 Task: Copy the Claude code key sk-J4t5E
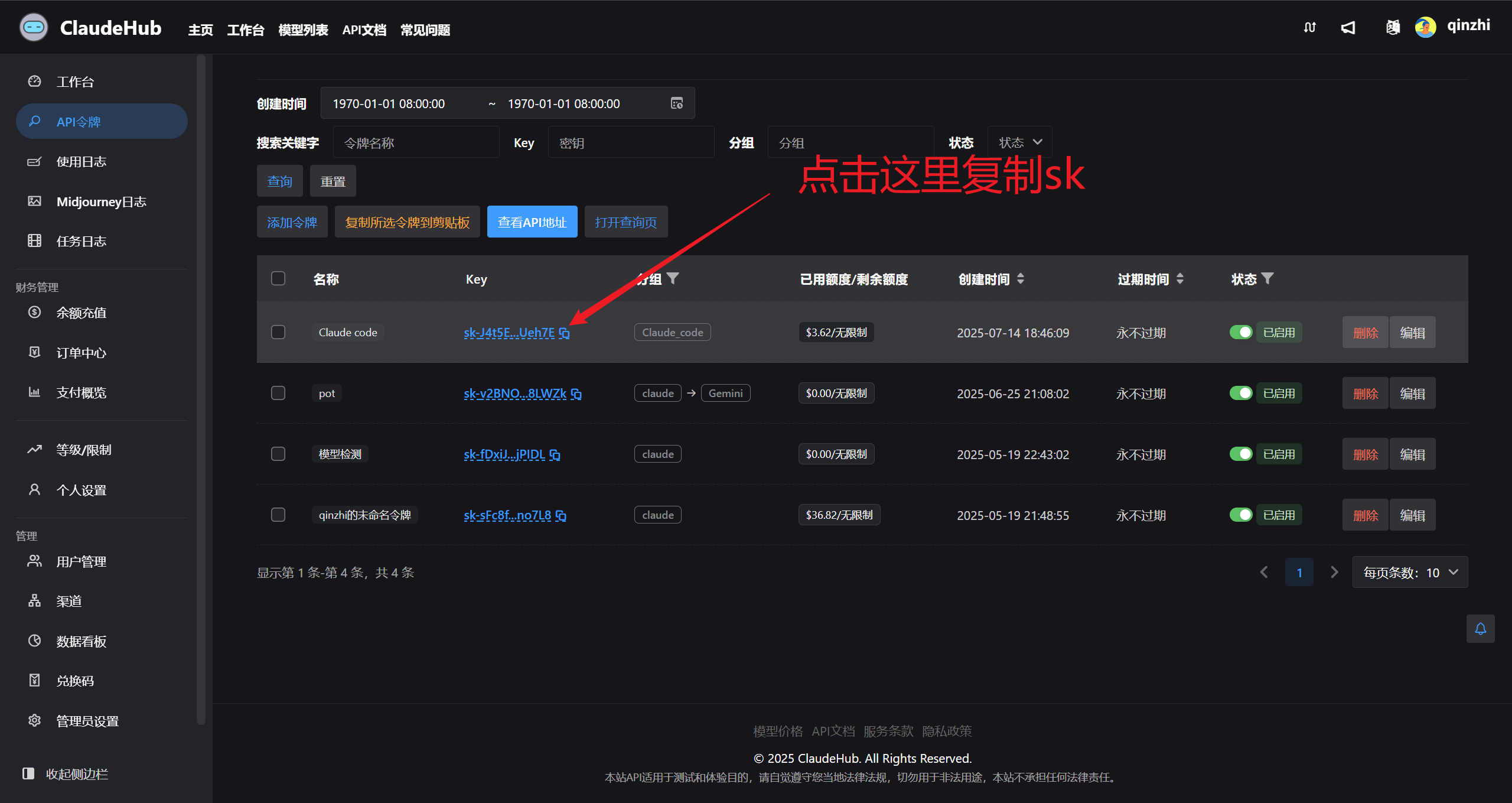click(x=565, y=333)
